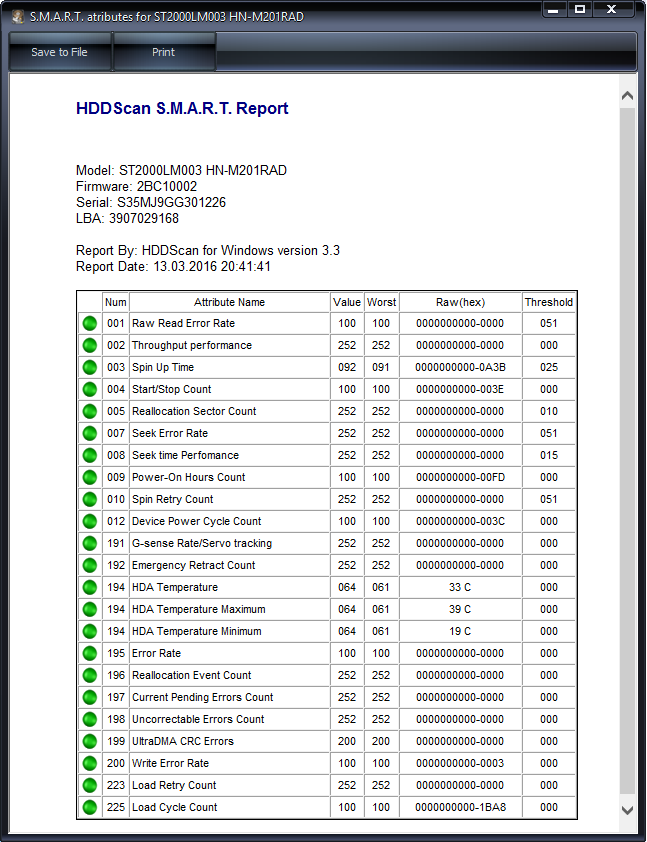This screenshot has height=842, width=647.
Task: Click the green status icon for Load Cycle Count
Action: [90, 808]
